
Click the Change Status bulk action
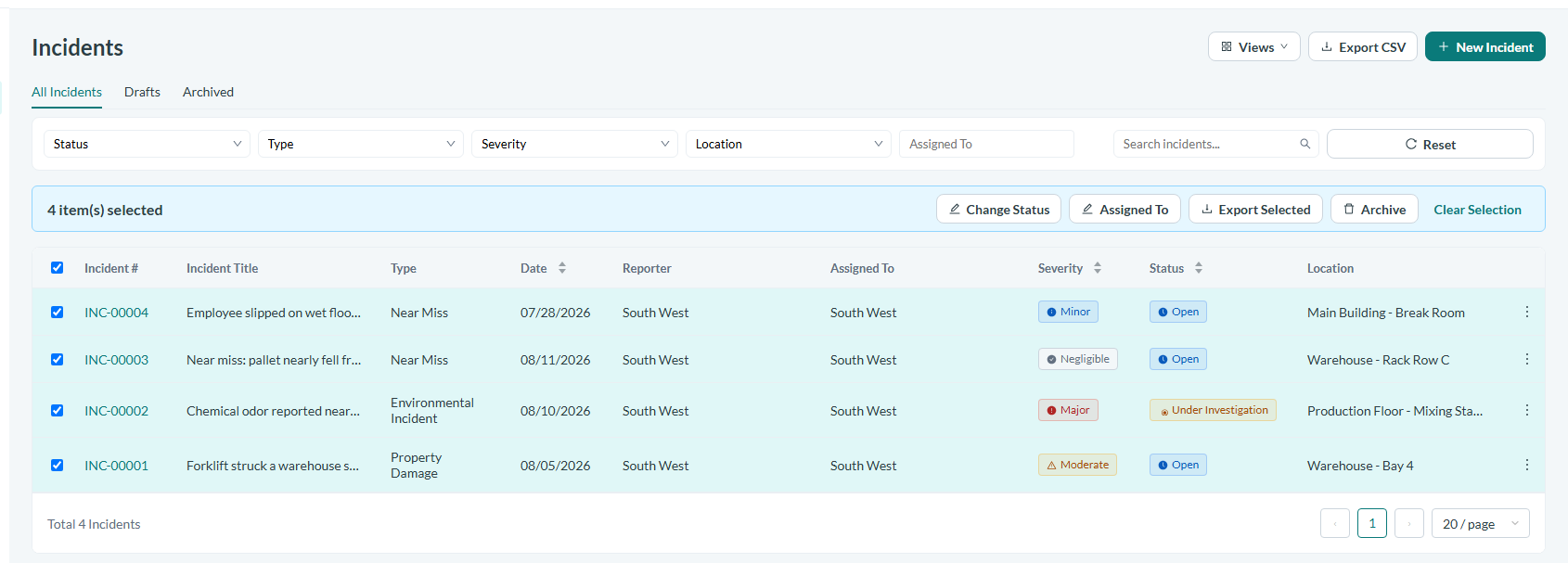998,210
